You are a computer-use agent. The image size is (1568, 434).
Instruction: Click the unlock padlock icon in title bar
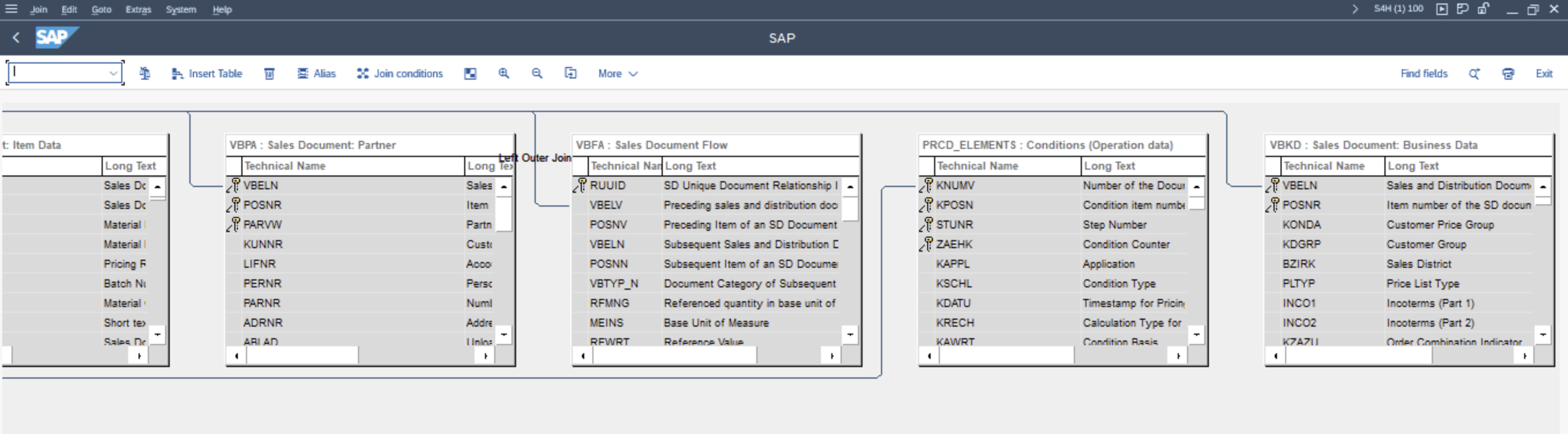(1483, 9)
